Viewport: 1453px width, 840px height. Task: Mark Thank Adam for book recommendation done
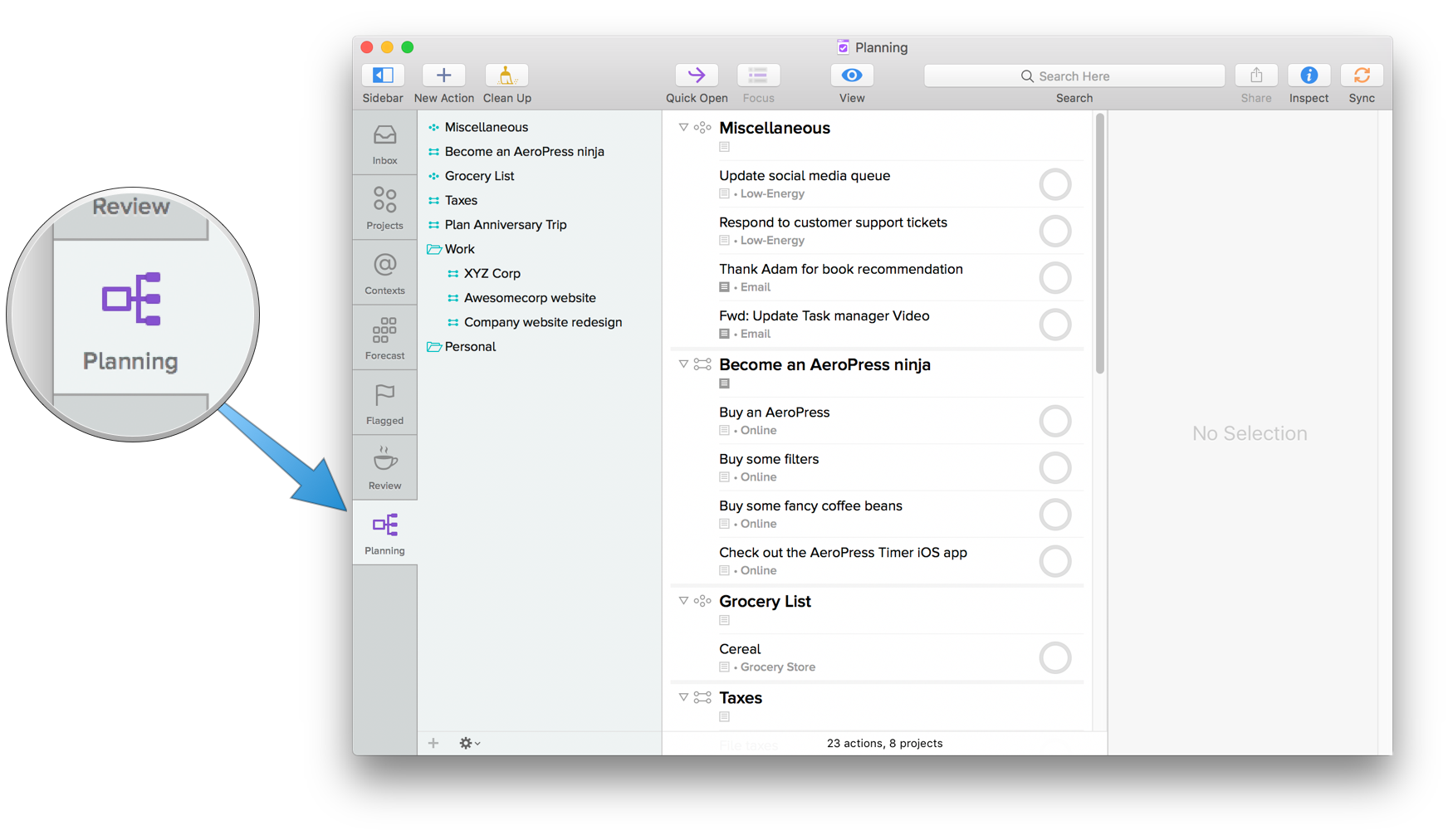(1055, 278)
